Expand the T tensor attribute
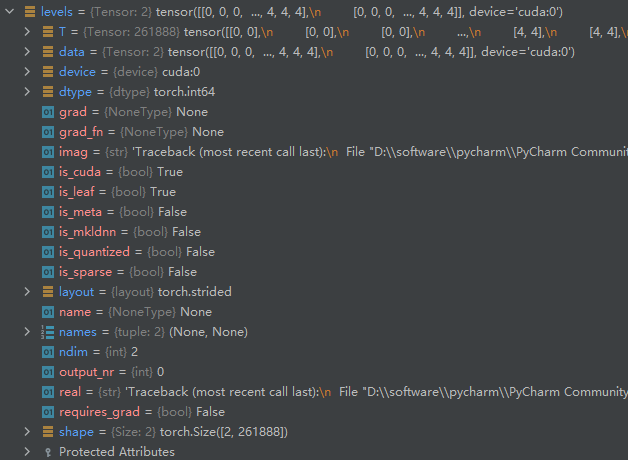This screenshot has height=460, width=628. (27, 32)
